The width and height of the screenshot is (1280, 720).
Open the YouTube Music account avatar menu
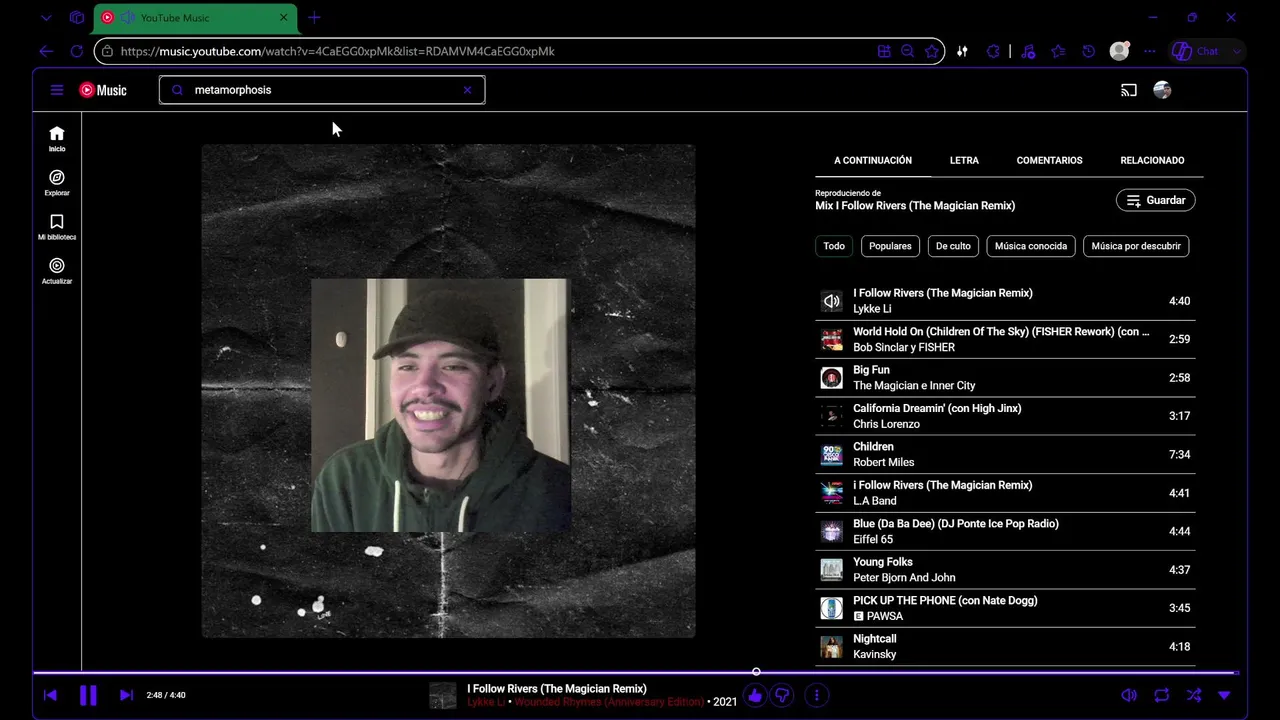1162,90
